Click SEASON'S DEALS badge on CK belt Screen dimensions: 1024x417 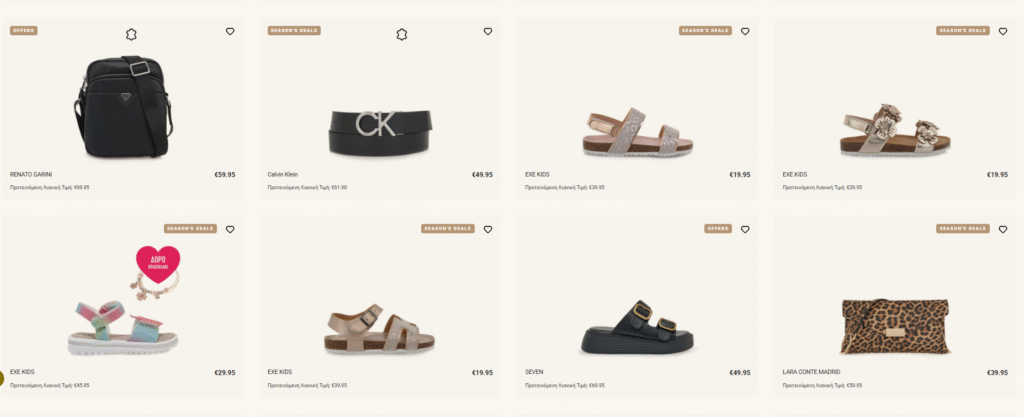click(295, 31)
